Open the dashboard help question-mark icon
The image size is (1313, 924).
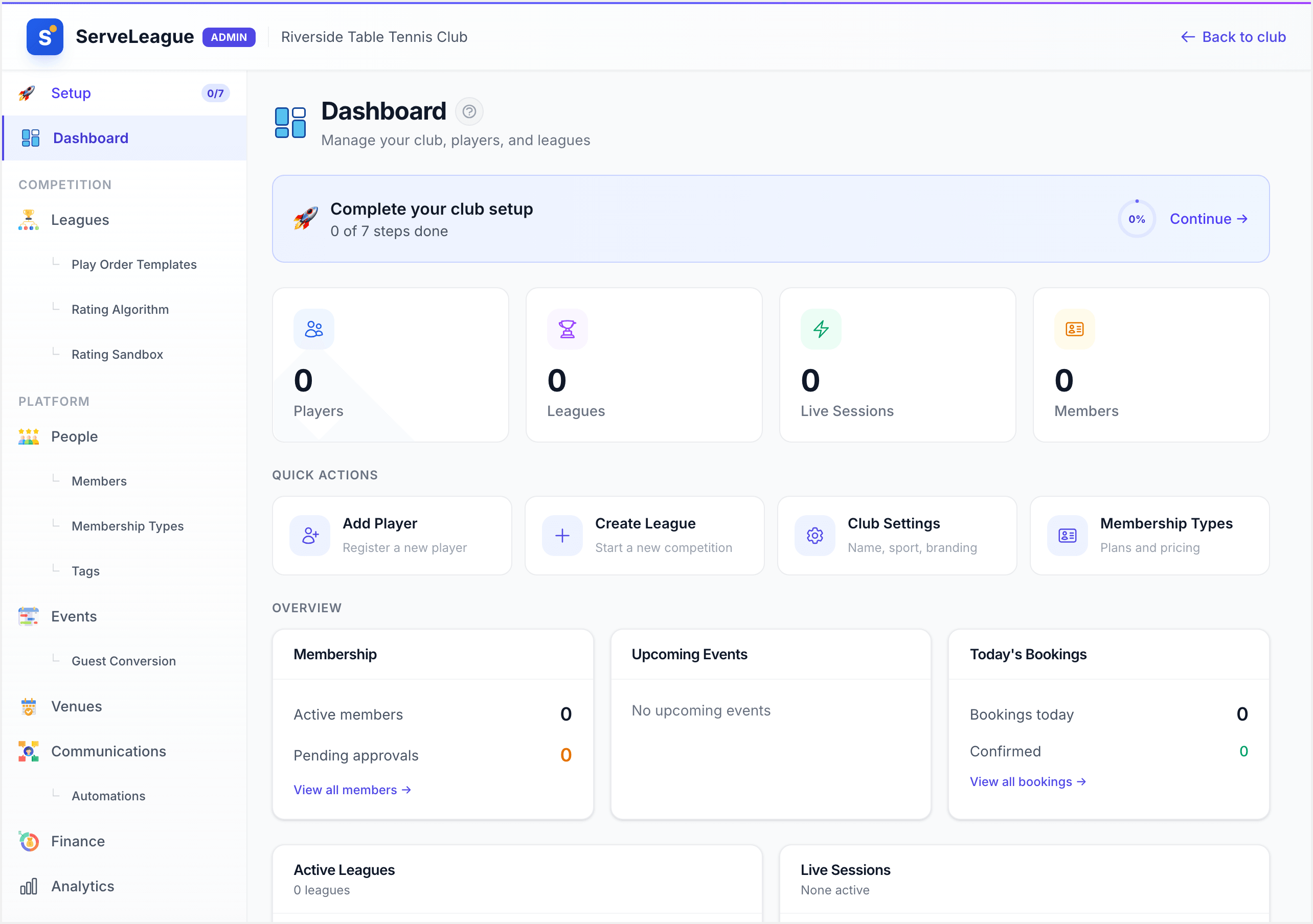click(469, 111)
